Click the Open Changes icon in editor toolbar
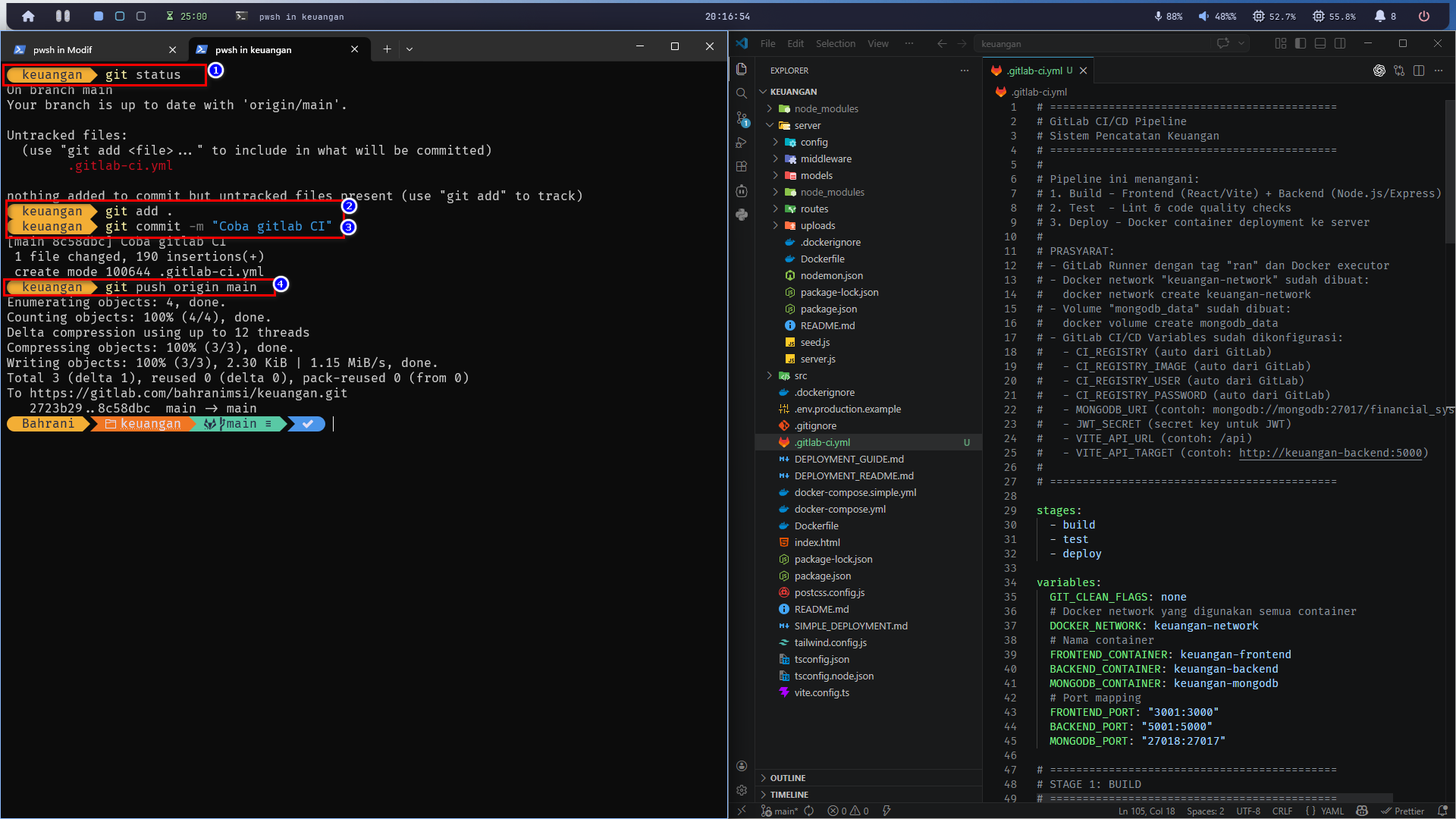The height and width of the screenshot is (819, 1456). [x=1399, y=71]
